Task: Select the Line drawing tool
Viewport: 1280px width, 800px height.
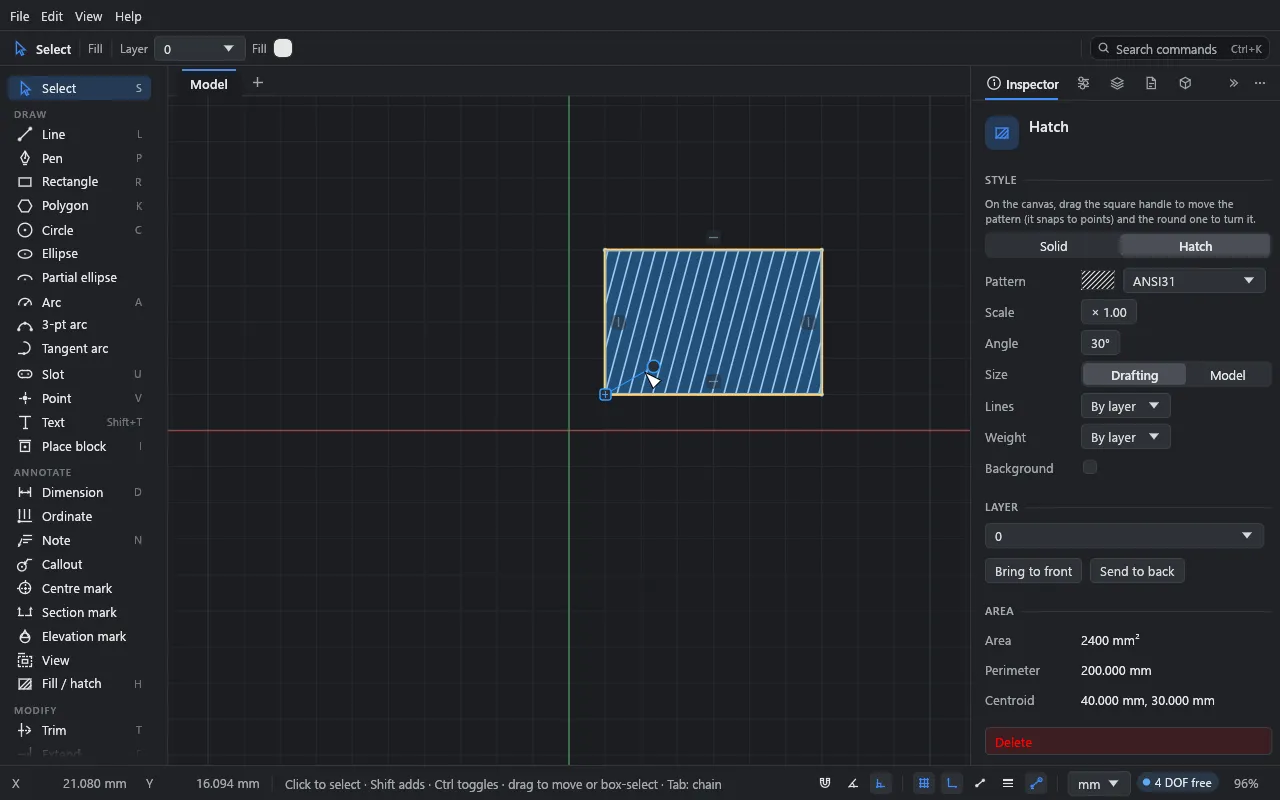Action: (79, 134)
